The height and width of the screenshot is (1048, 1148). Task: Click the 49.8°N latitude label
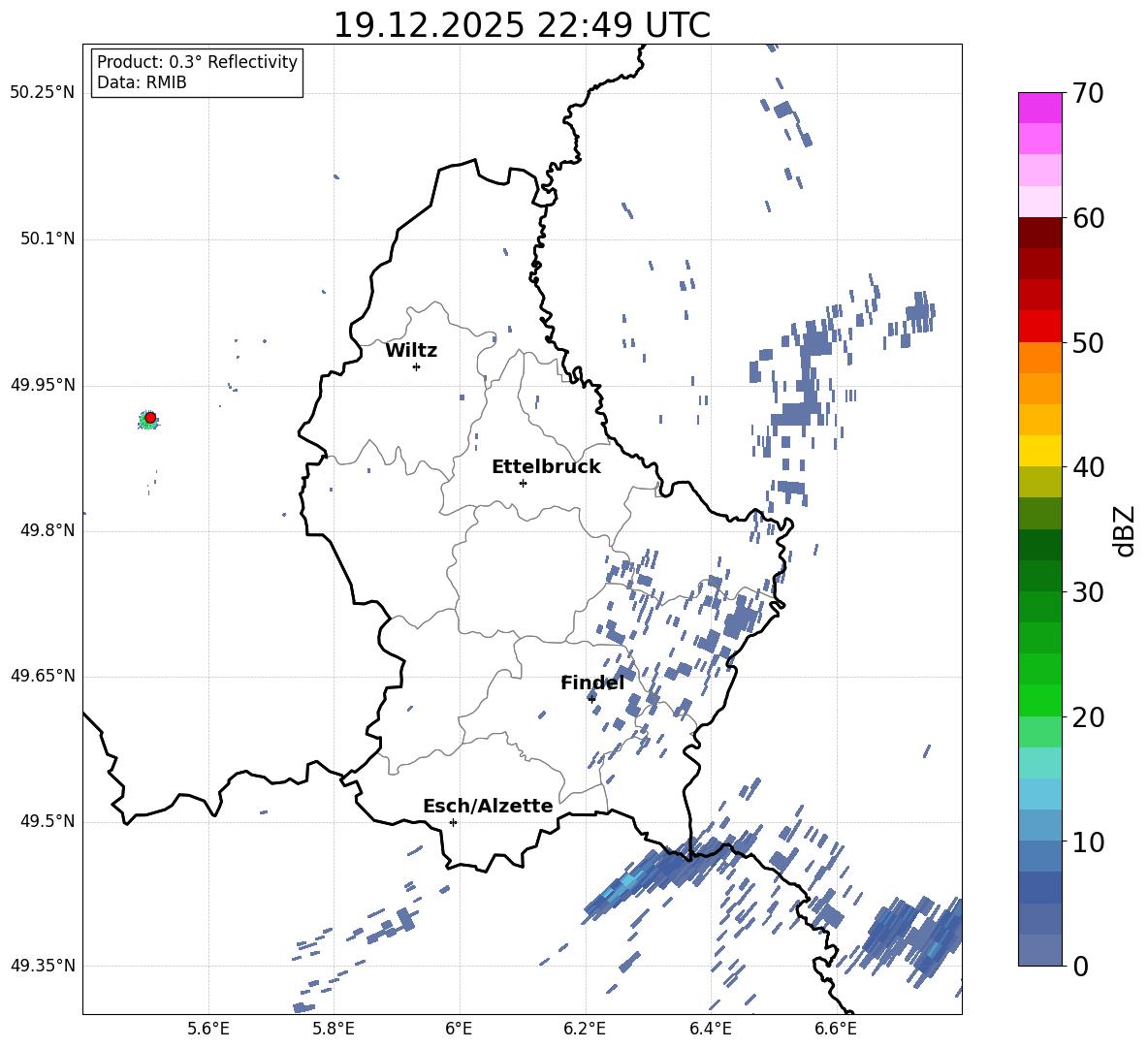(x=48, y=530)
